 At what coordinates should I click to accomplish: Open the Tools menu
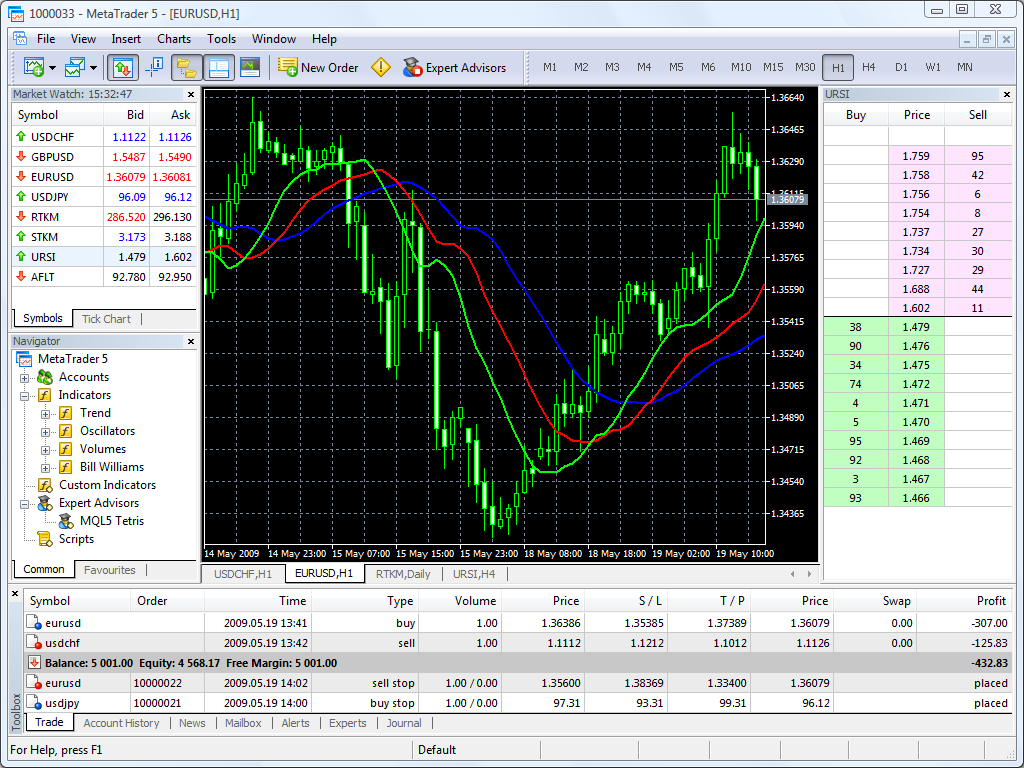point(221,39)
